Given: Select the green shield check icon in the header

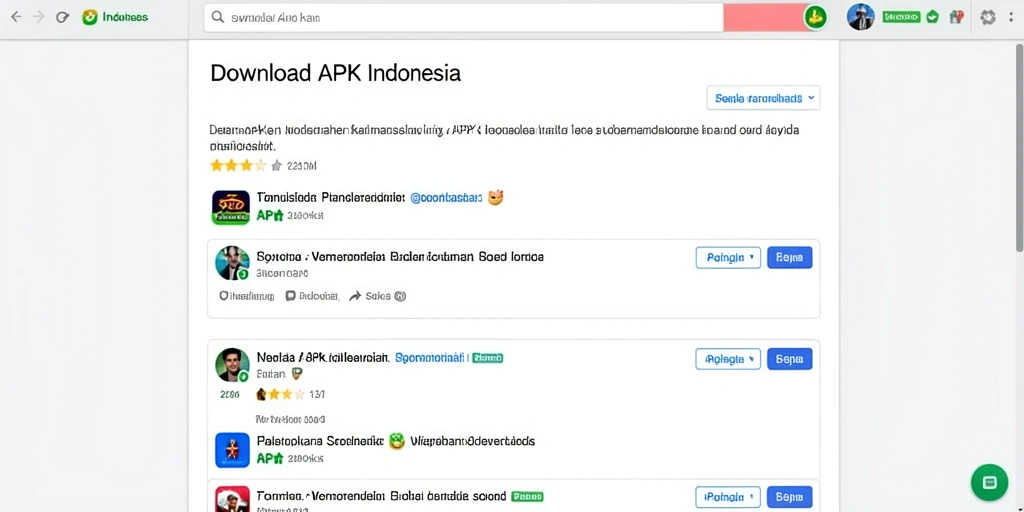Looking at the screenshot, I should (933, 17).
